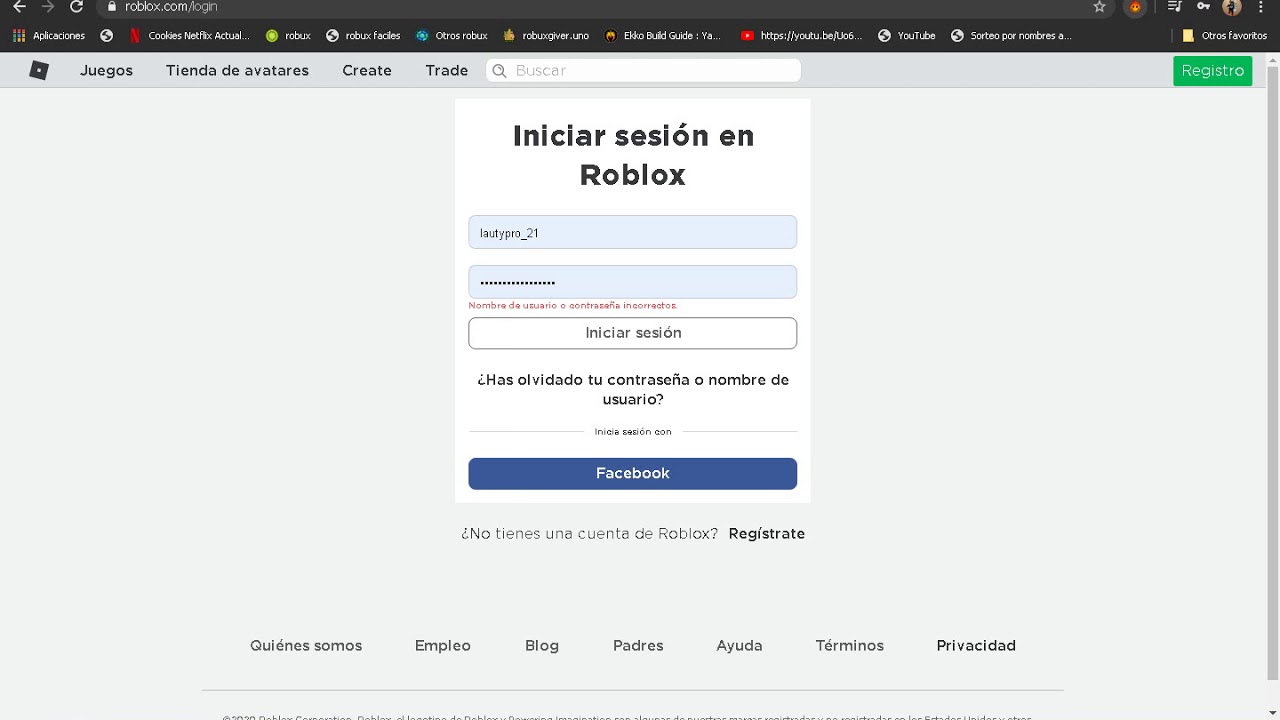Bookmark this page with the star icon
Screen dimensions: 1280x720
point(1100,6)
